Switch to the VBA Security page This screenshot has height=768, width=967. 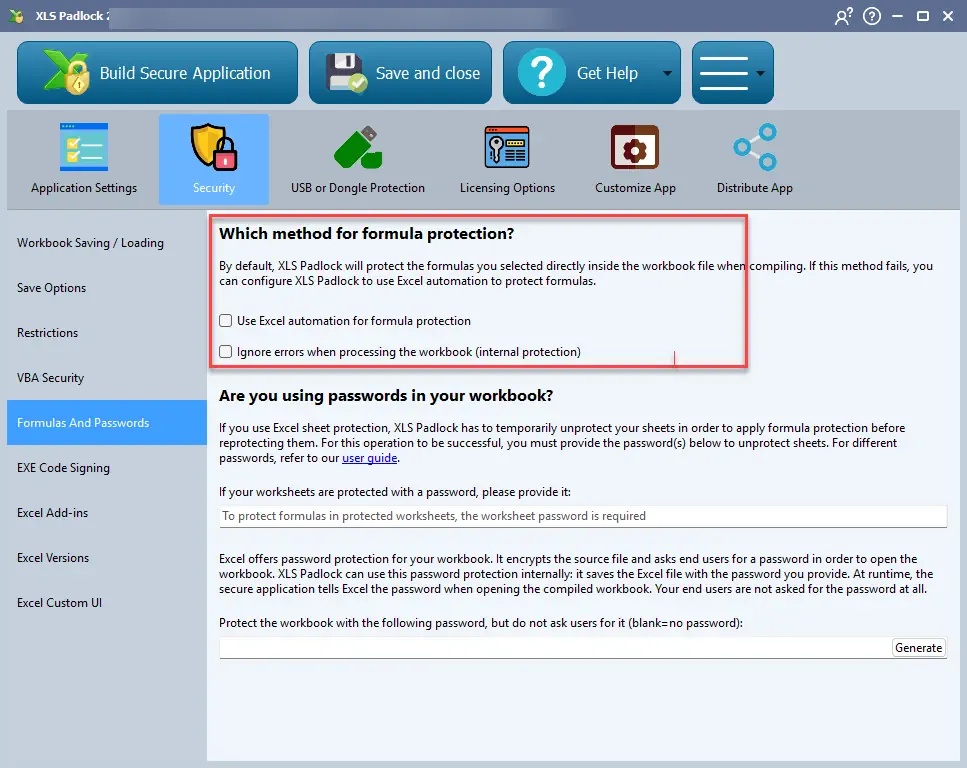pyautogui.click(x=50, y=378)
